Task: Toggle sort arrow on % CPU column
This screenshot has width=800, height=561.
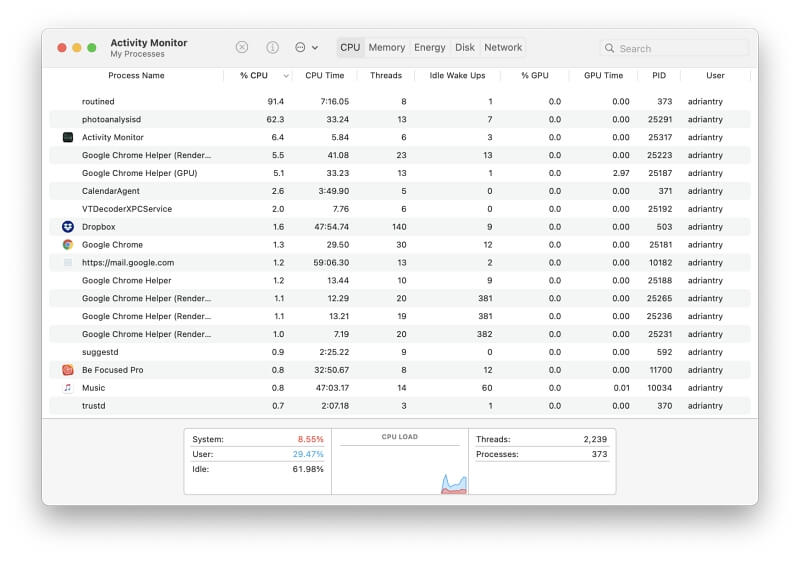Action: (286, 75)
